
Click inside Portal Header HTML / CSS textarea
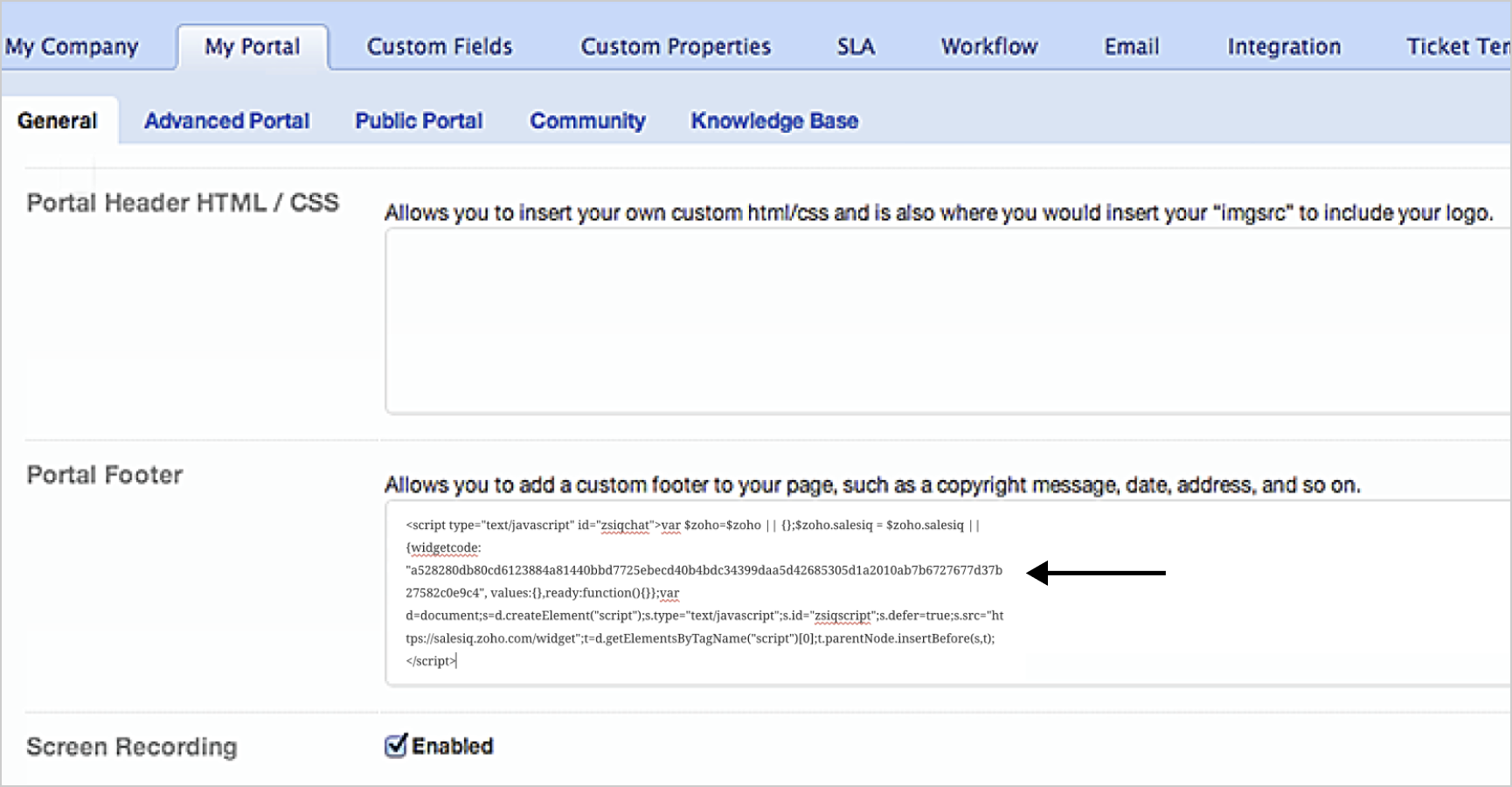[948, 321]
